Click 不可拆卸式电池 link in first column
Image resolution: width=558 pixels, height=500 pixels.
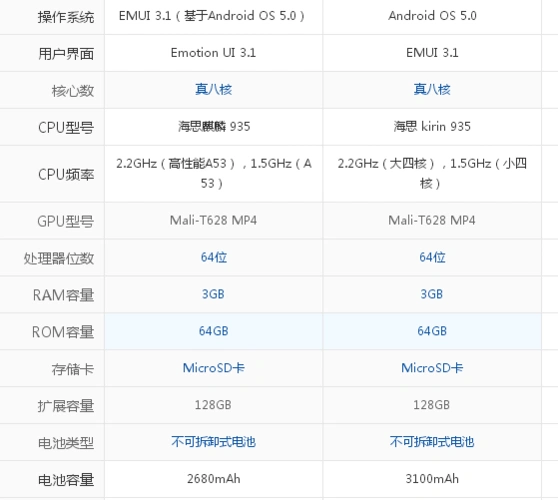[214, 442]
